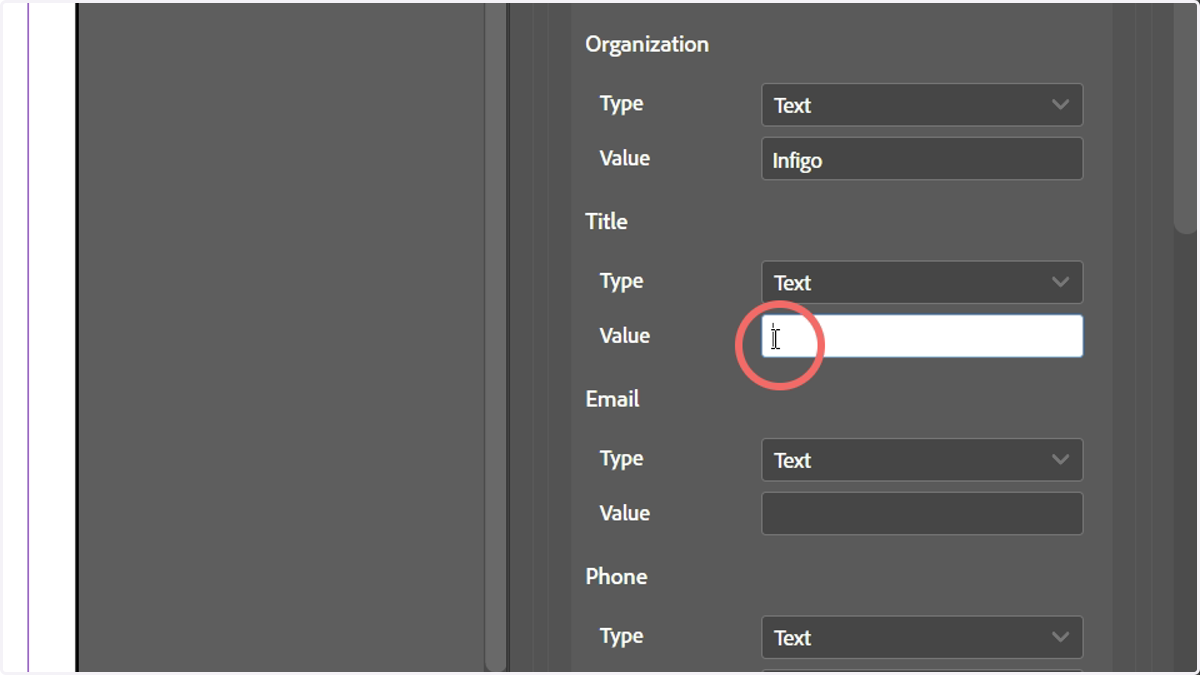The image size is (1200, 675).
Task: Click the Value label under Title
Action: point(625,335)
